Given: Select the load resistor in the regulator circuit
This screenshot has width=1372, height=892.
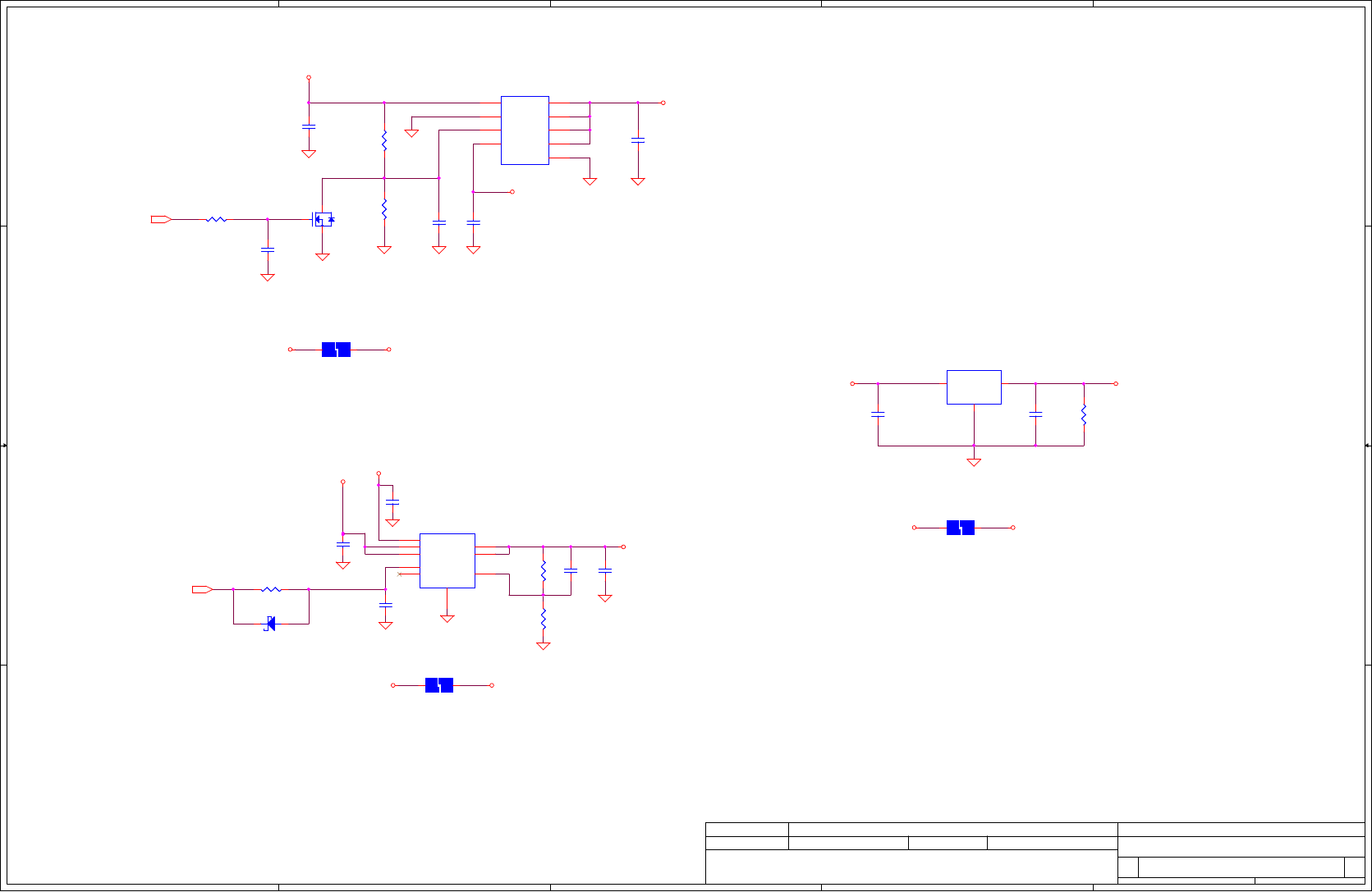Looking at the screenshot, I should pyautogui.click(x=1084, y=414).
